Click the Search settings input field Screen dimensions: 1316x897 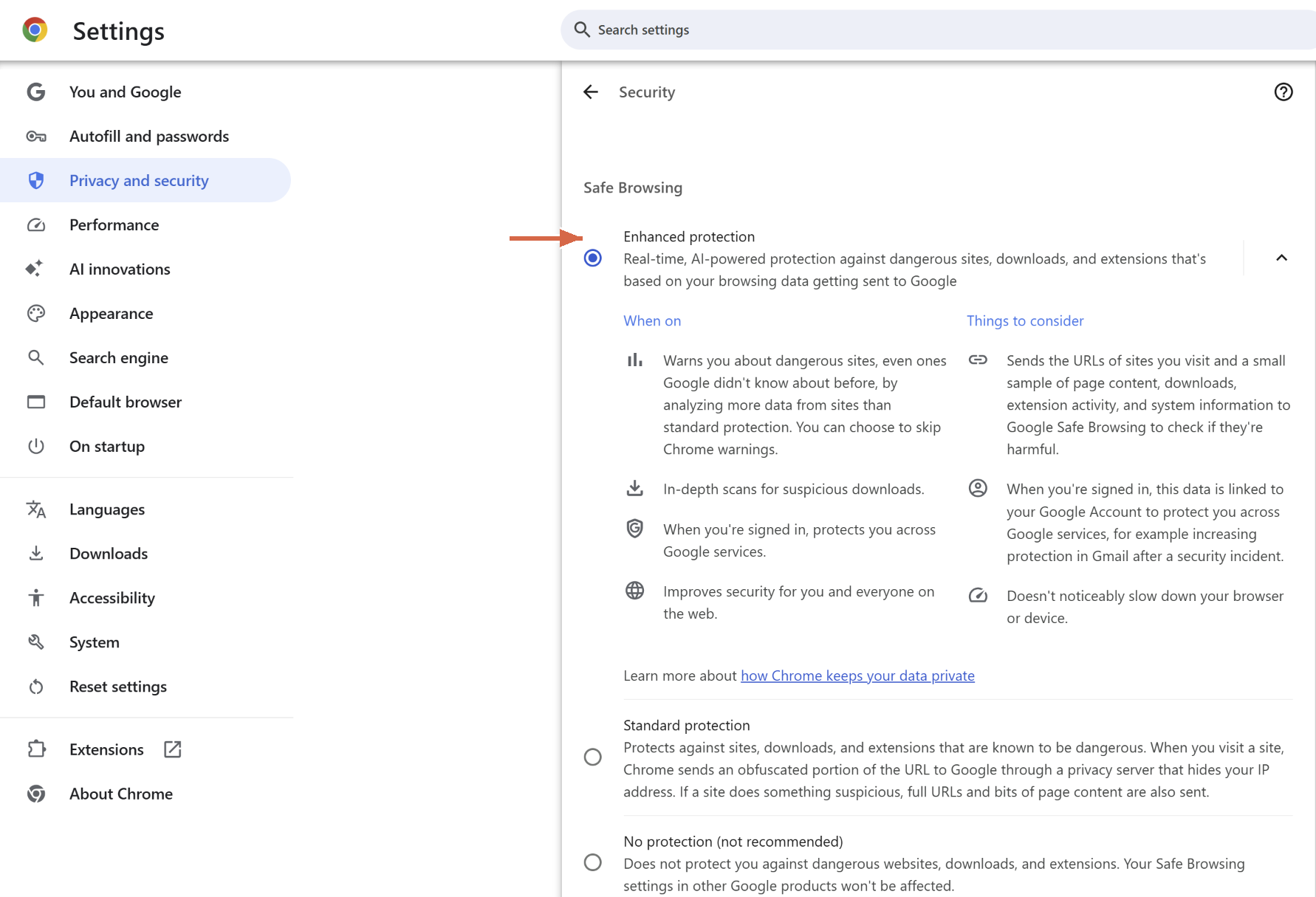pos(938,30)
